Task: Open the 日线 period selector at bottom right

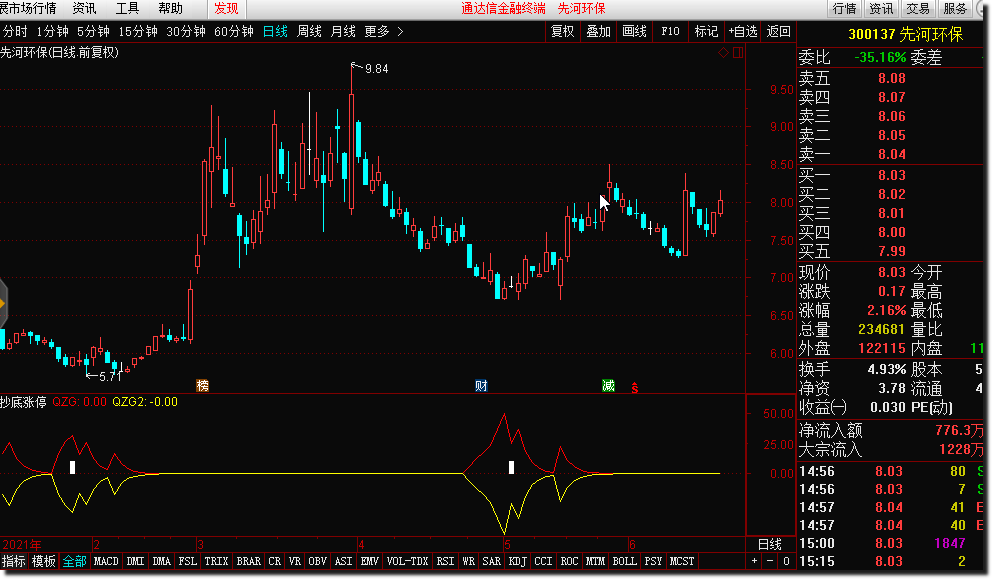Action: 770,544
